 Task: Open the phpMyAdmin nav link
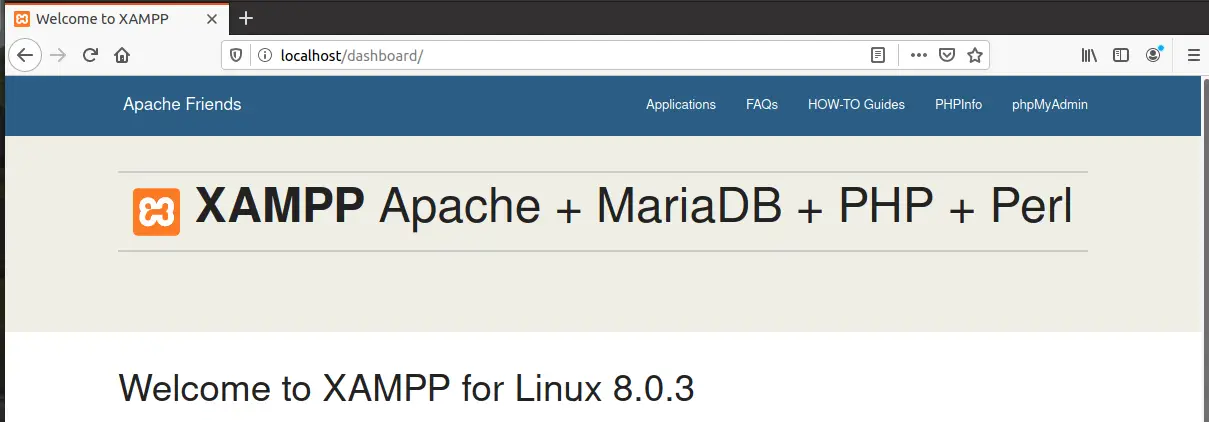tap(1050, 104)
